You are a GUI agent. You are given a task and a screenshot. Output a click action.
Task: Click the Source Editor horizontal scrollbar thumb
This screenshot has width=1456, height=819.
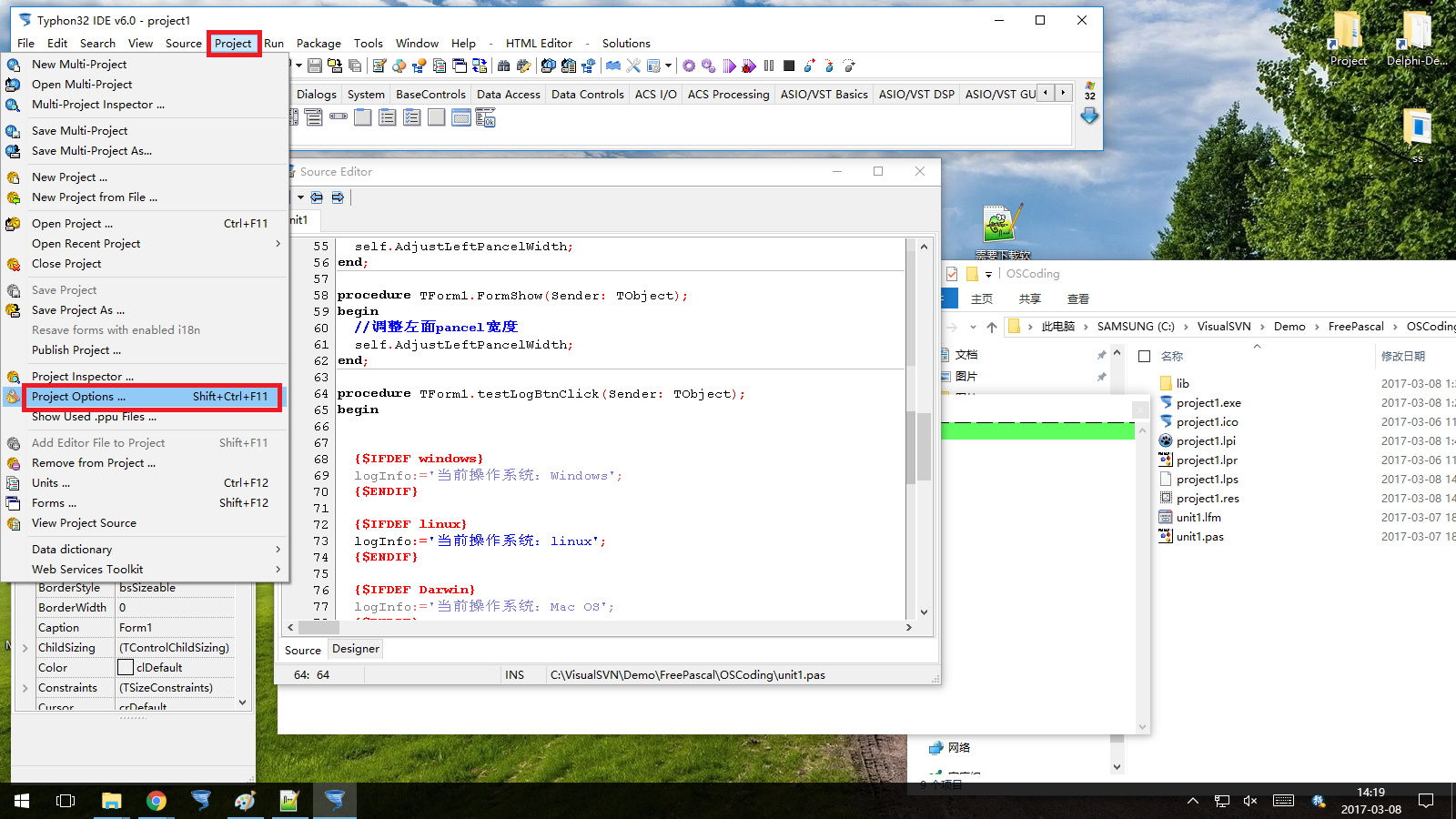pos(318,627)
